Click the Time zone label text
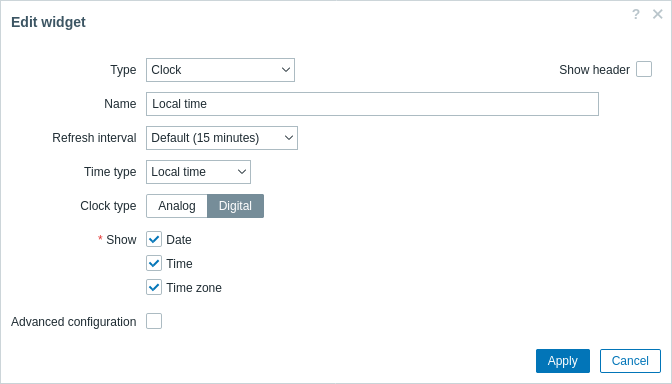This screenshot has height=384, width=672. 194,288
